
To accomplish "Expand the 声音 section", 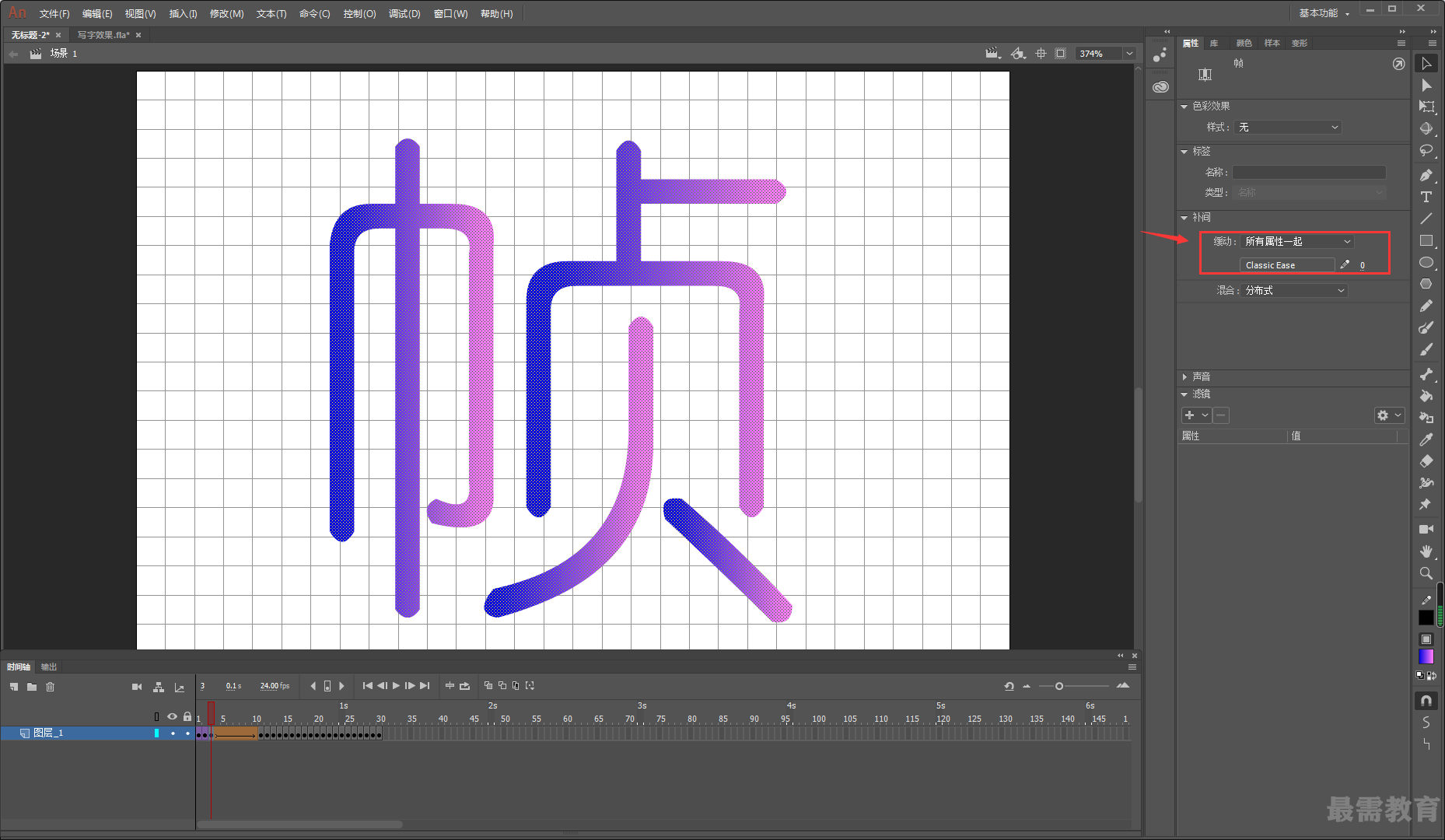I will pyautogui.click(x=1184, y=376).
